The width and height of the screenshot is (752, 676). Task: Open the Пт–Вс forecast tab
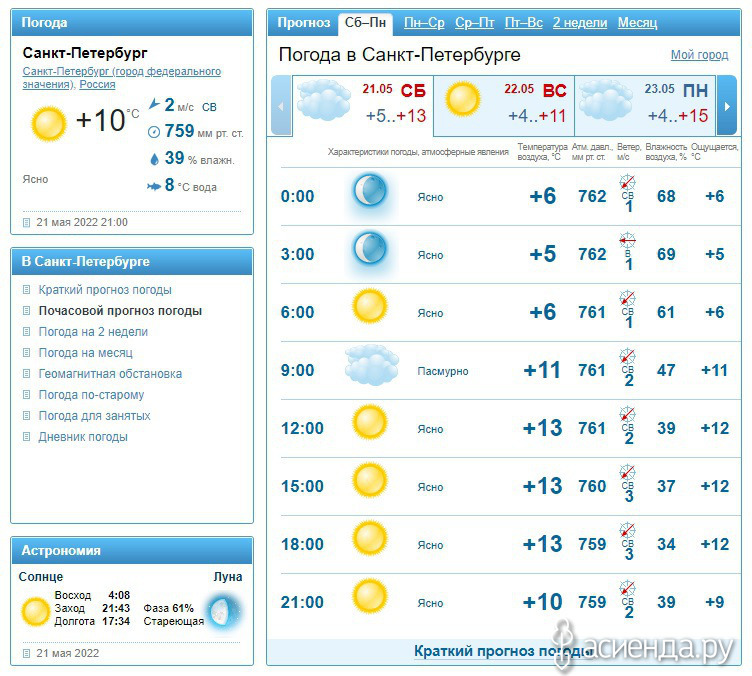click(524, 23)
